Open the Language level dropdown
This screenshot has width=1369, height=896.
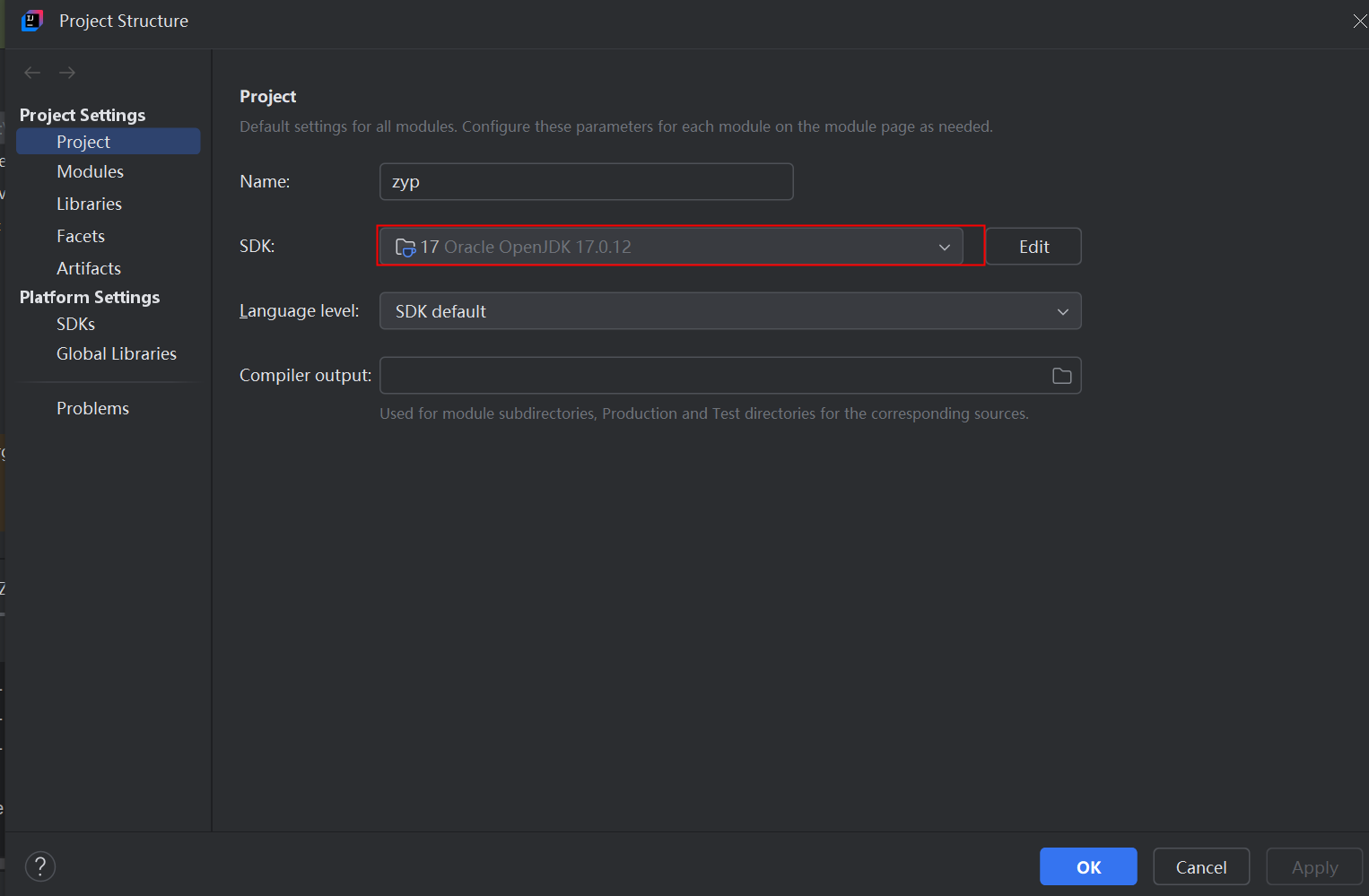pyautogui.click(x=1062, y=311)
